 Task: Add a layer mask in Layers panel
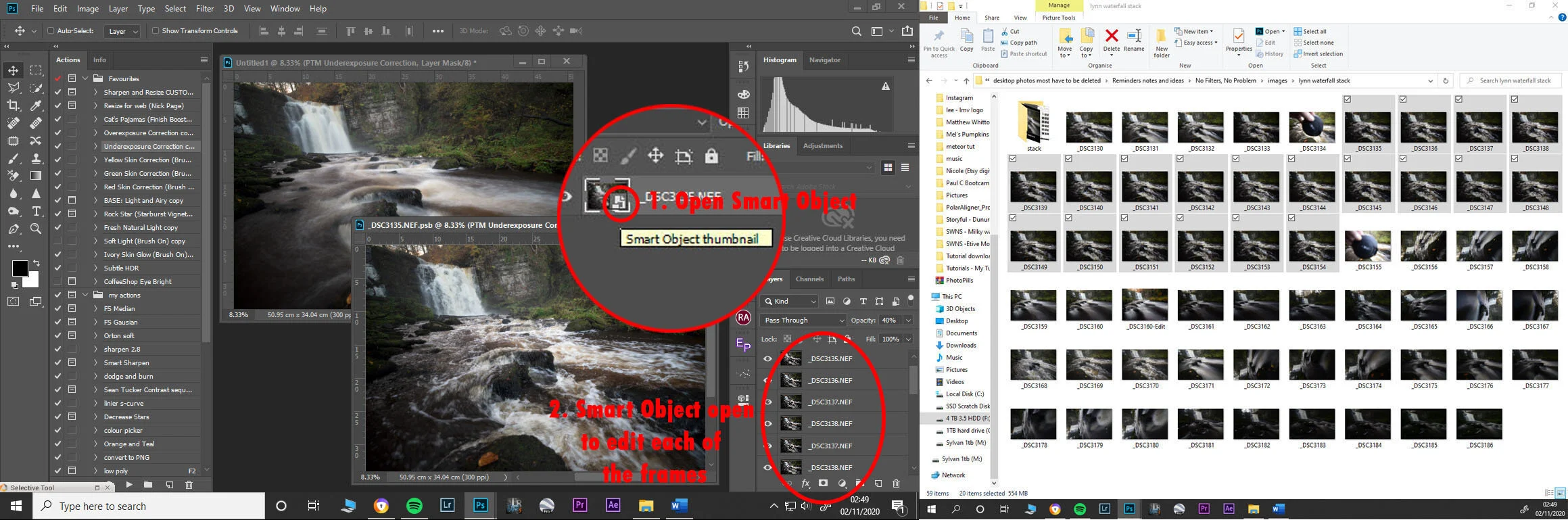pos(823,483)
